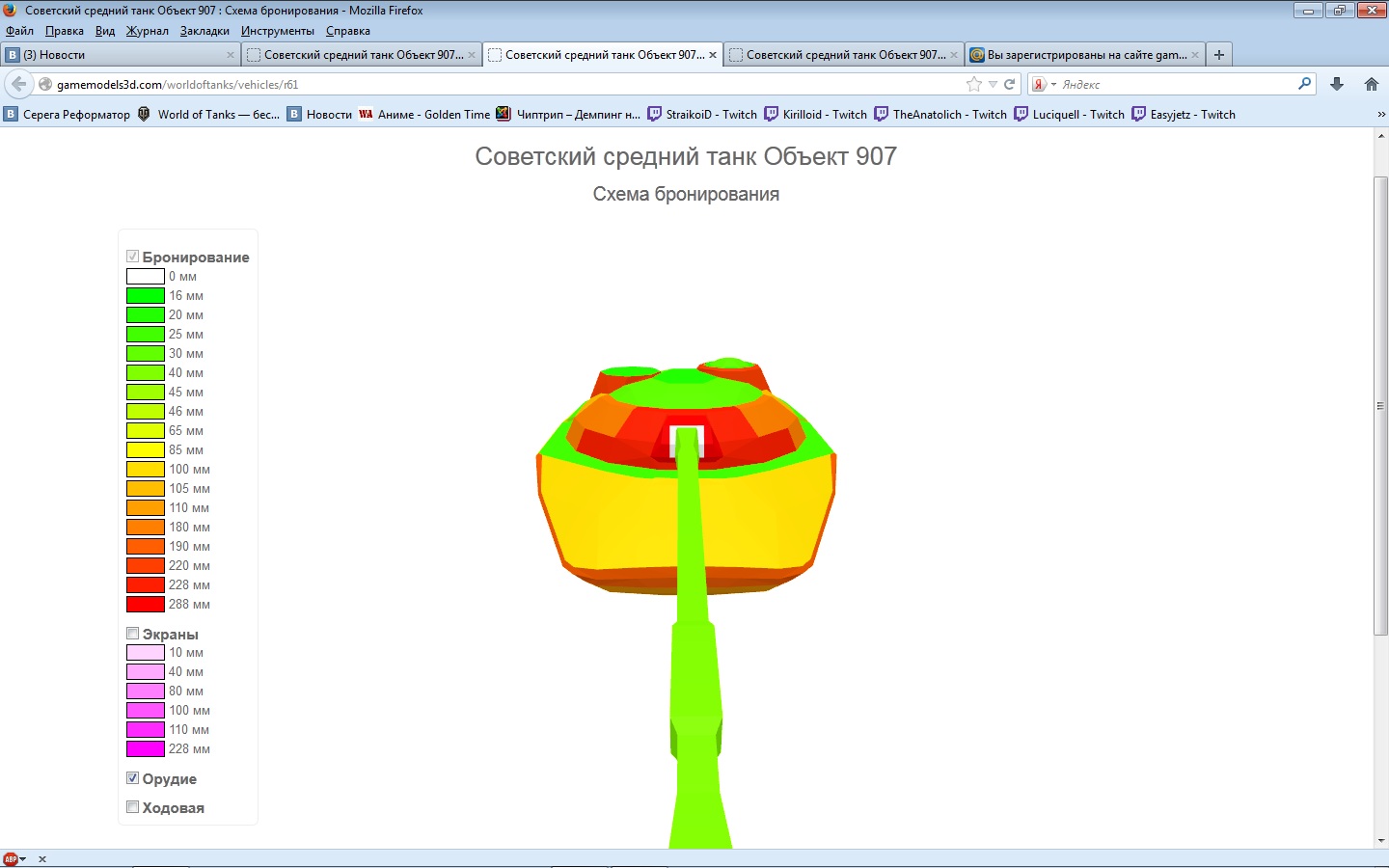Screen dimensions: 1389x868
Task: Uncheck the Орудие checkbox
Action: 133,778
